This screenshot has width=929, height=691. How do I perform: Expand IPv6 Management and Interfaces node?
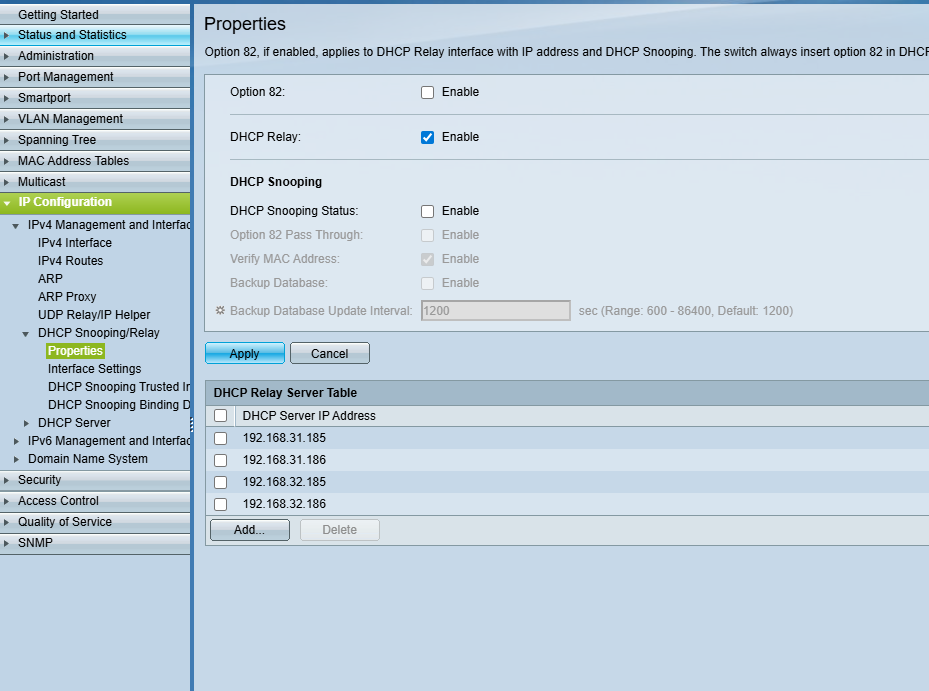coord(17,441)
